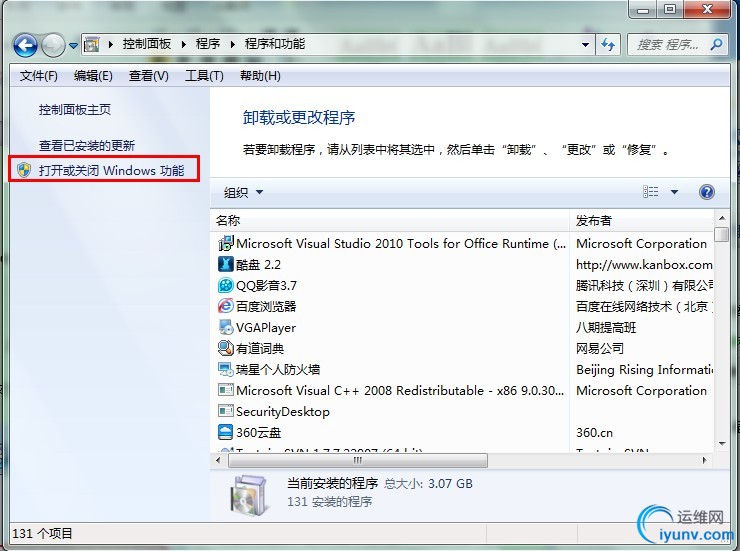Click the vertical scrollbar up arrow
Viewport: 740px width, 551px height.
click(722, 218)
